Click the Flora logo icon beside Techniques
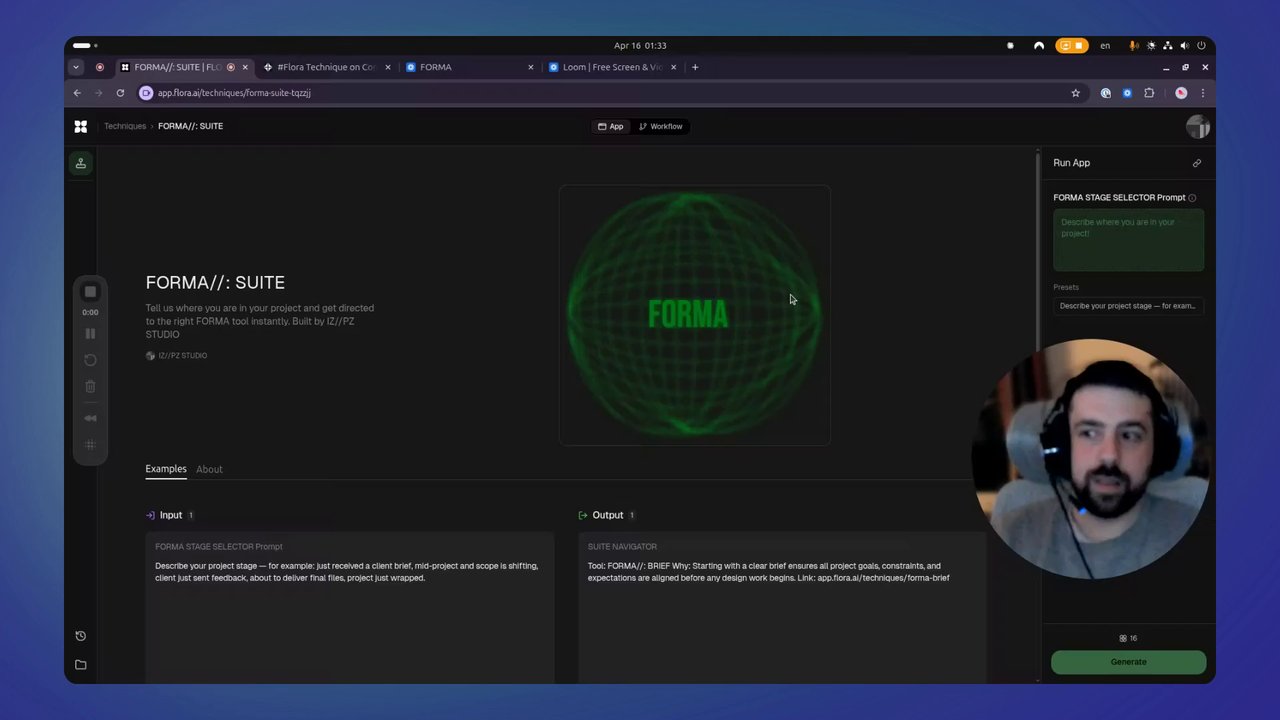 point(81,126)
